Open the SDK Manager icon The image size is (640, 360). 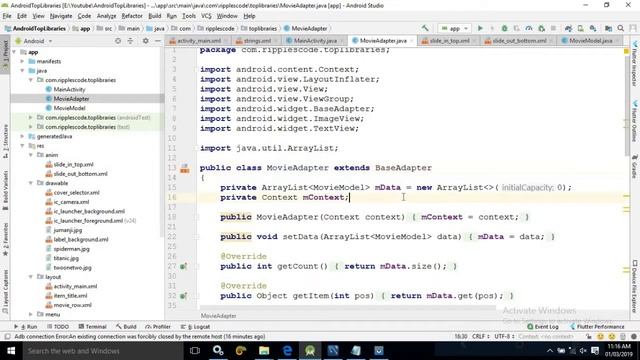pyautogui.click(x=593, y=28)
